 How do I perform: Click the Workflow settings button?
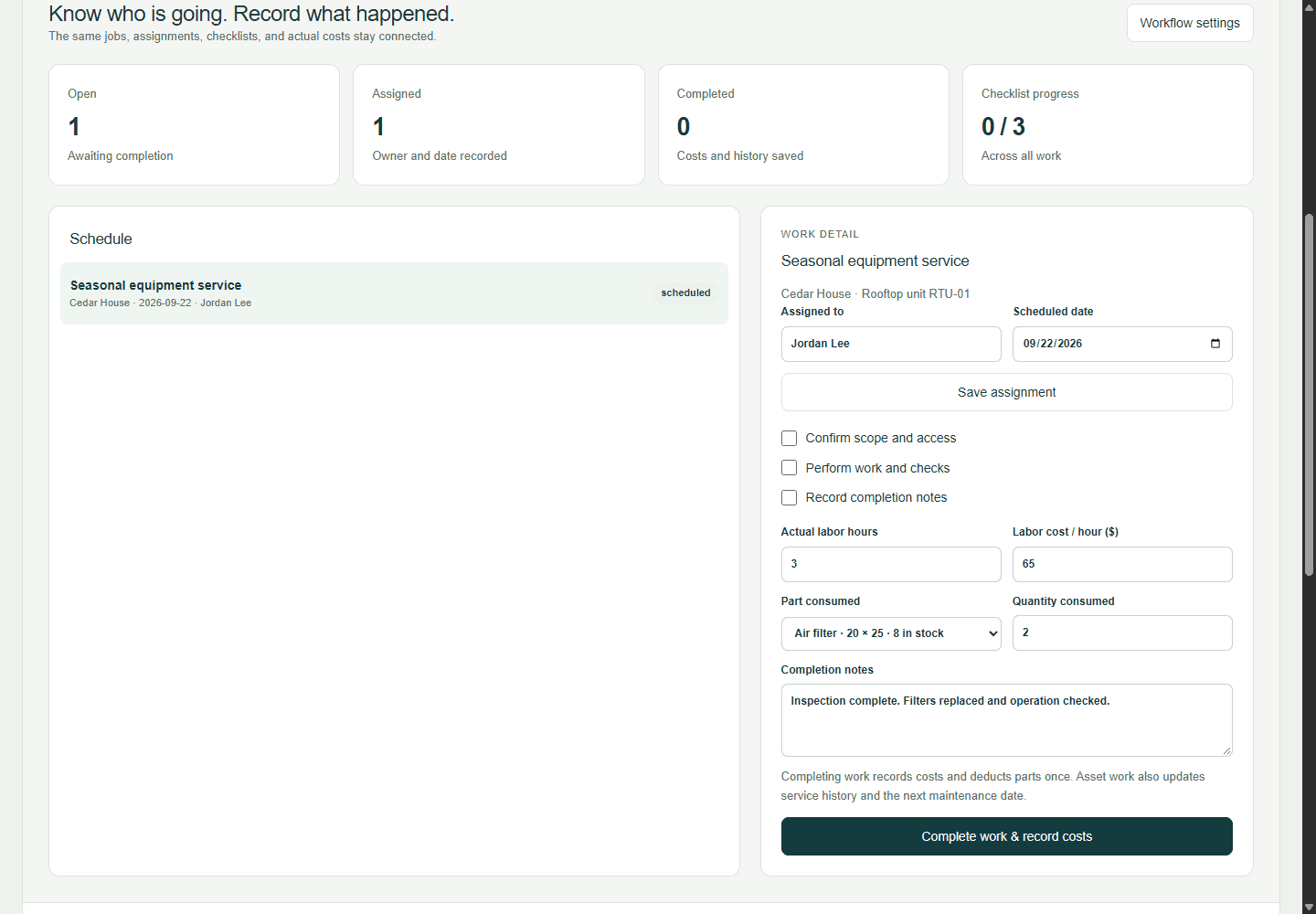(x=1190, y=23)
